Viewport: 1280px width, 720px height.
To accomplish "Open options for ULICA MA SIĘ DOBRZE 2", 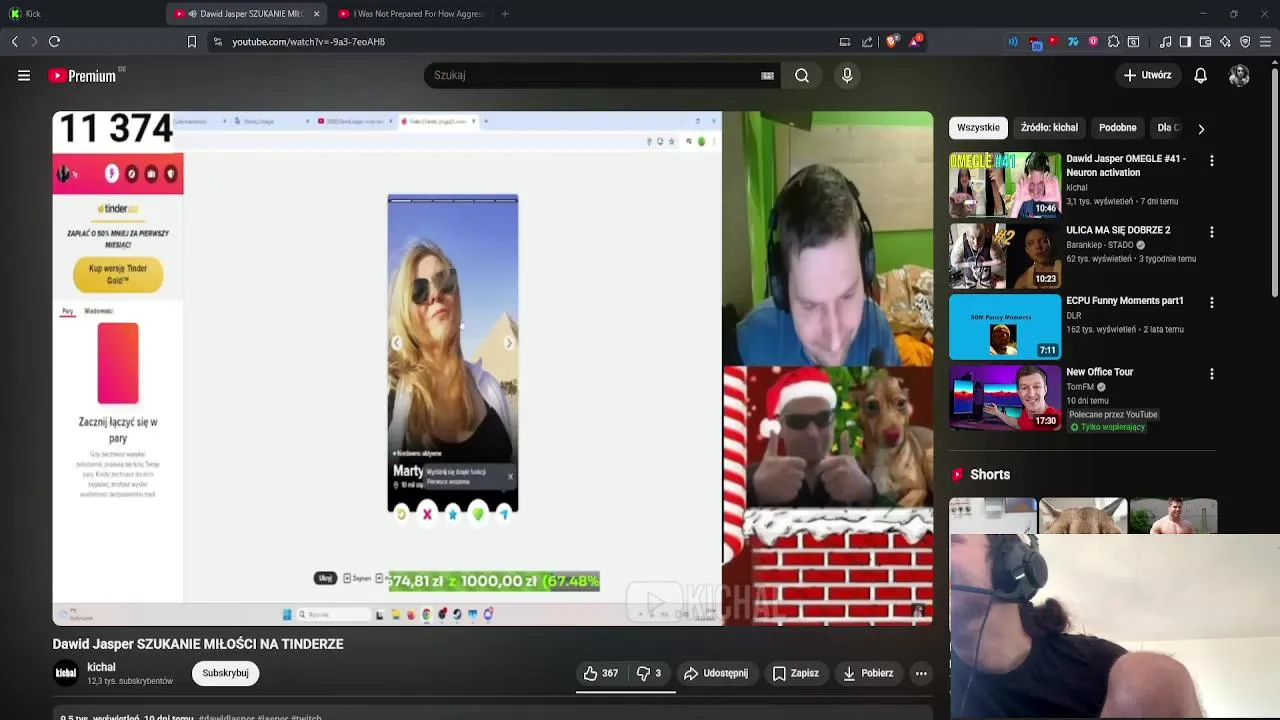I will point(1212,231).
